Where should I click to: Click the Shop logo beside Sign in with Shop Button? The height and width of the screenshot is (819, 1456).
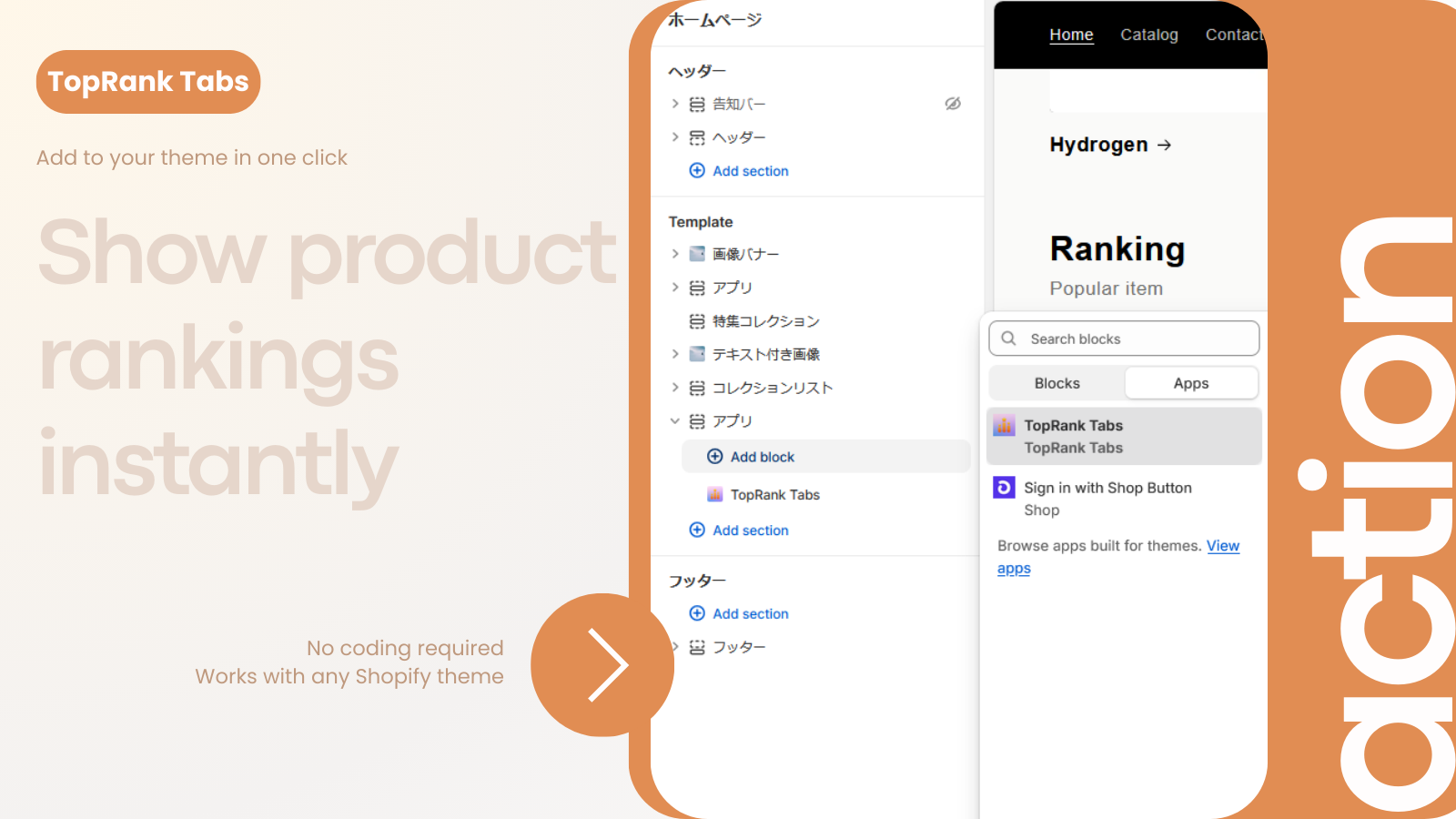point(1004,488)
